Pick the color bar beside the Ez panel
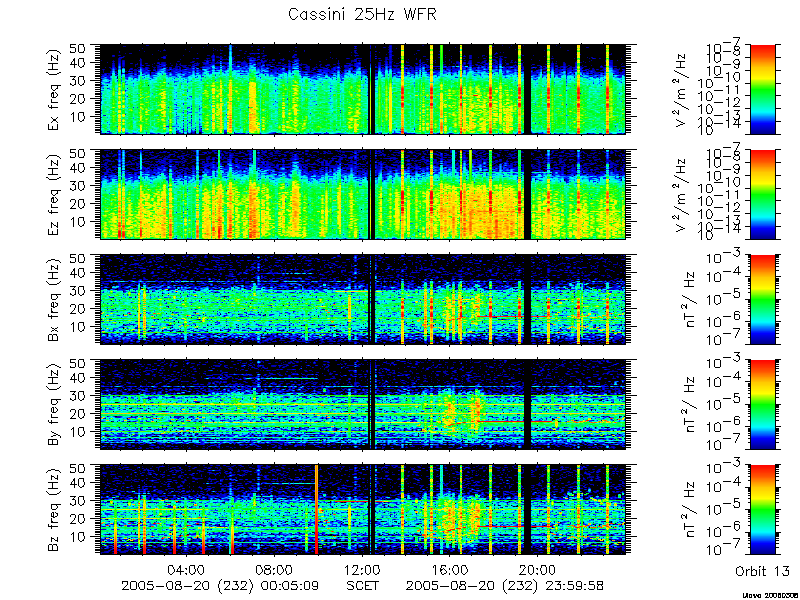Image resolution: width=800 pixels, height=600 pixels. 763,194
